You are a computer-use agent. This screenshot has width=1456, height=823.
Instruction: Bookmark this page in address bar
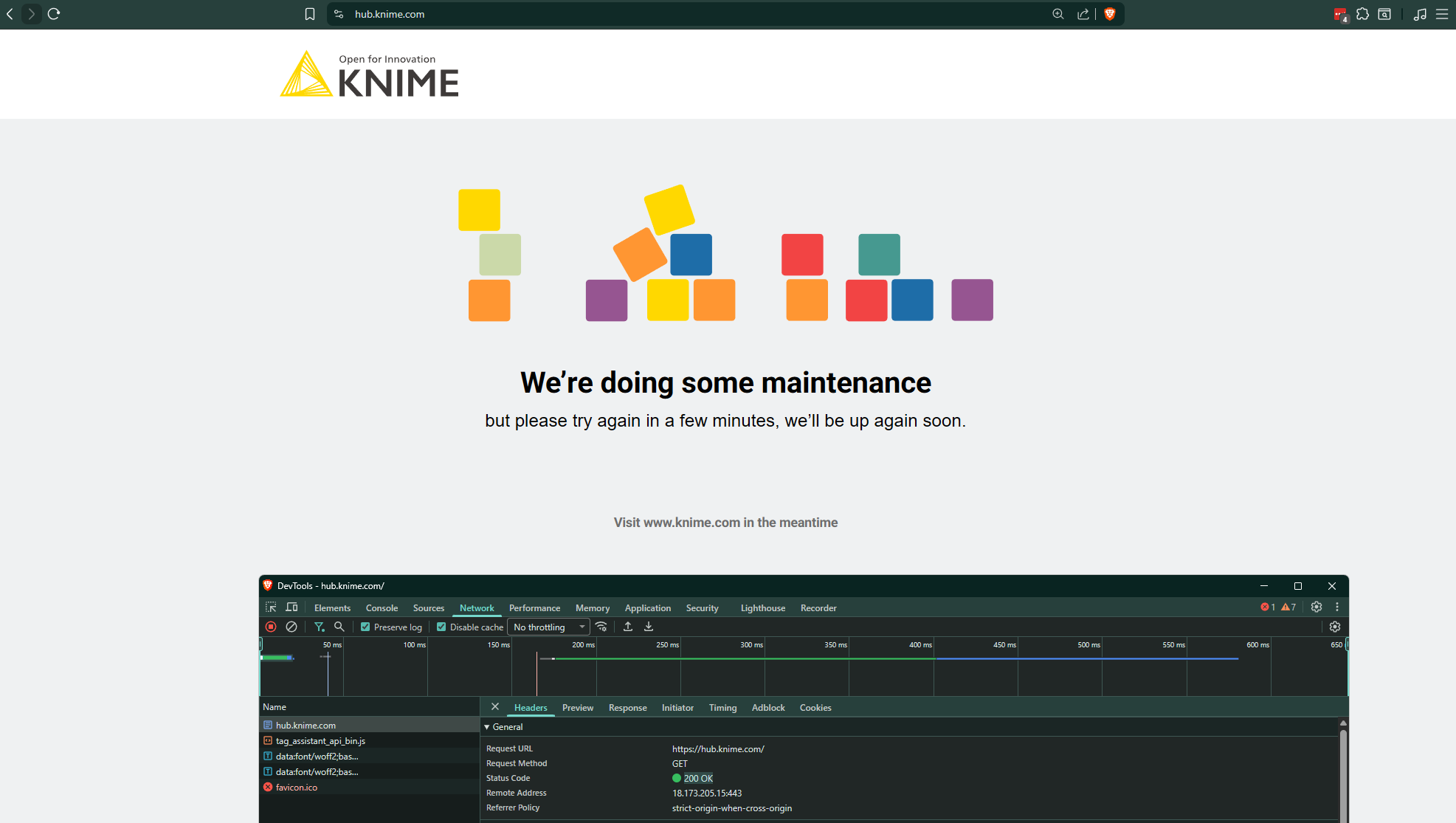pyautogui.click(x=310, y=14)
